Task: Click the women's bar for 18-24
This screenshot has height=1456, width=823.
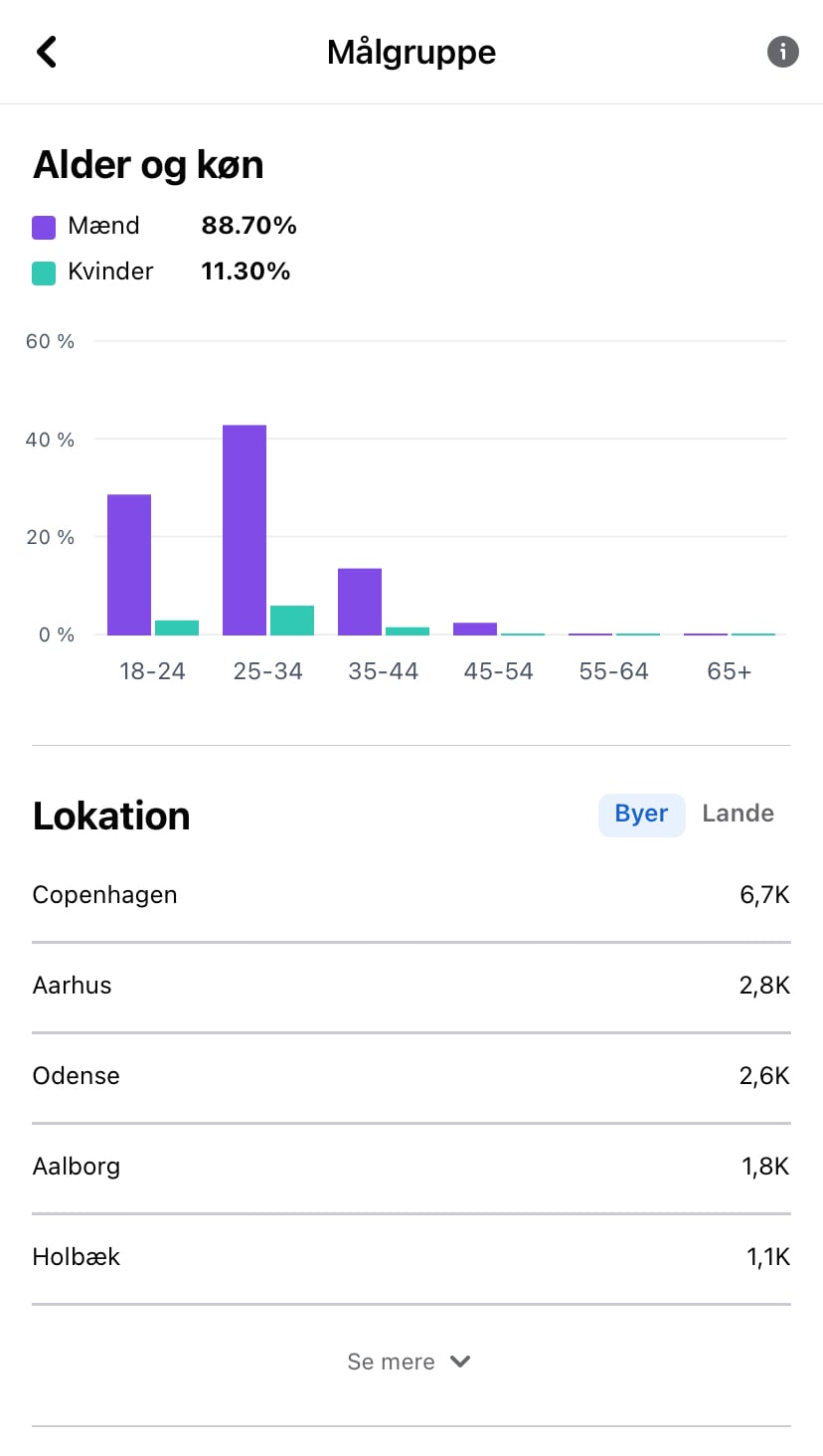Action: 177,628
